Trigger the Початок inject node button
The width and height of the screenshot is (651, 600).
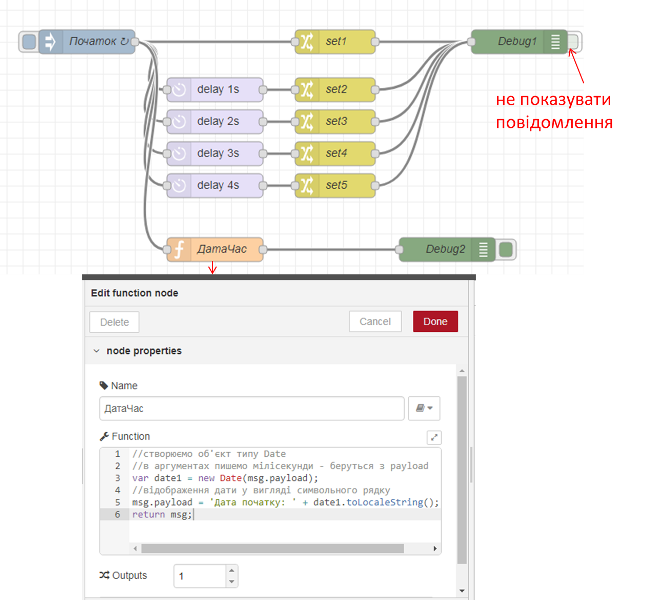pos(29,42)
